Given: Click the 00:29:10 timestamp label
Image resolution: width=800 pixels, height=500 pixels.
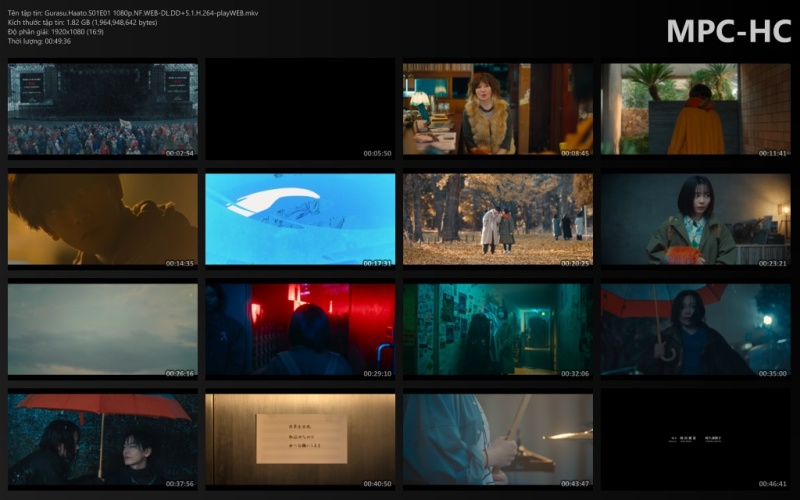Looking at the screenshot, I should click(x=378, y=373).
